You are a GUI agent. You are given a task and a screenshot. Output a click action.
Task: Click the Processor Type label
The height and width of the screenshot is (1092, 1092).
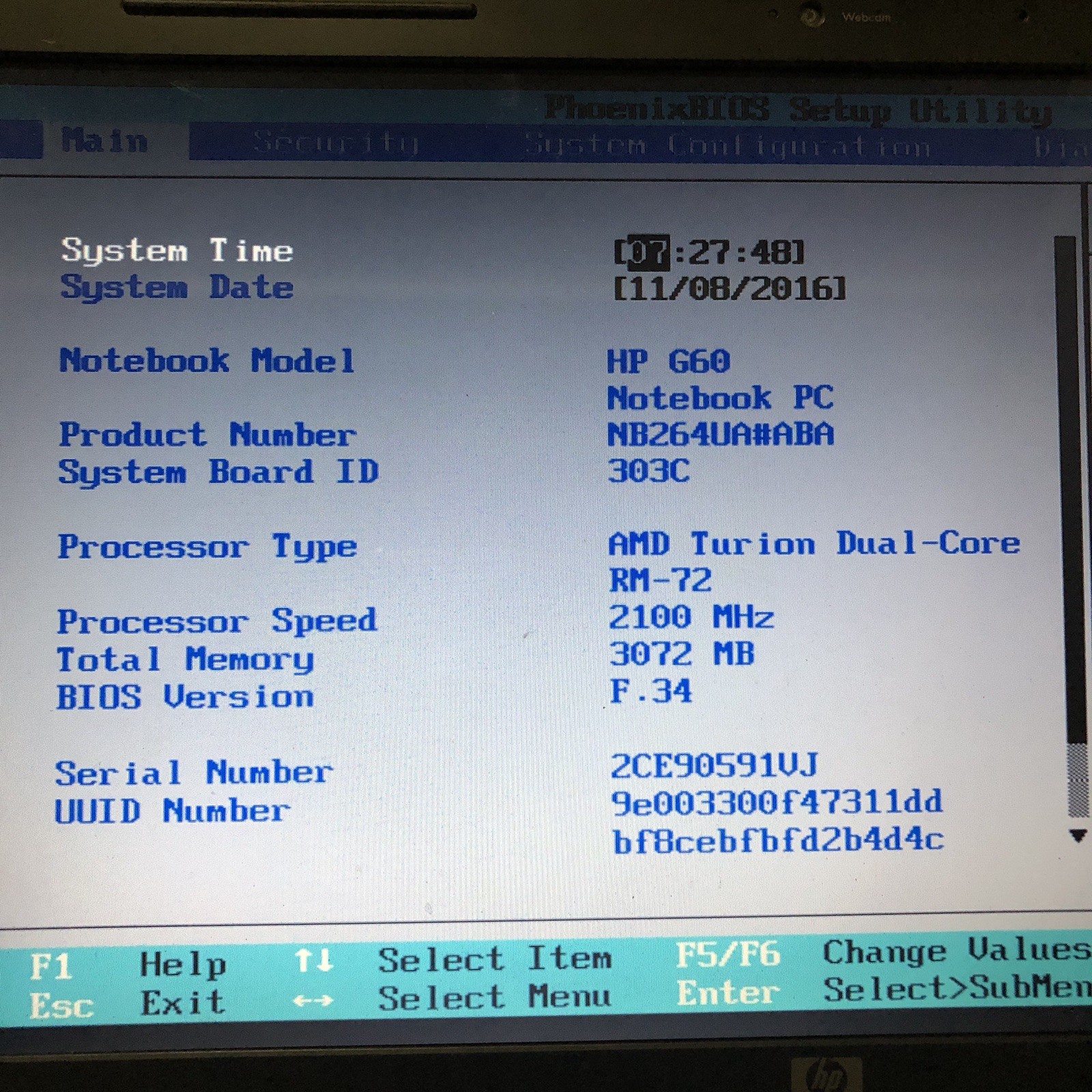[207, 547]
